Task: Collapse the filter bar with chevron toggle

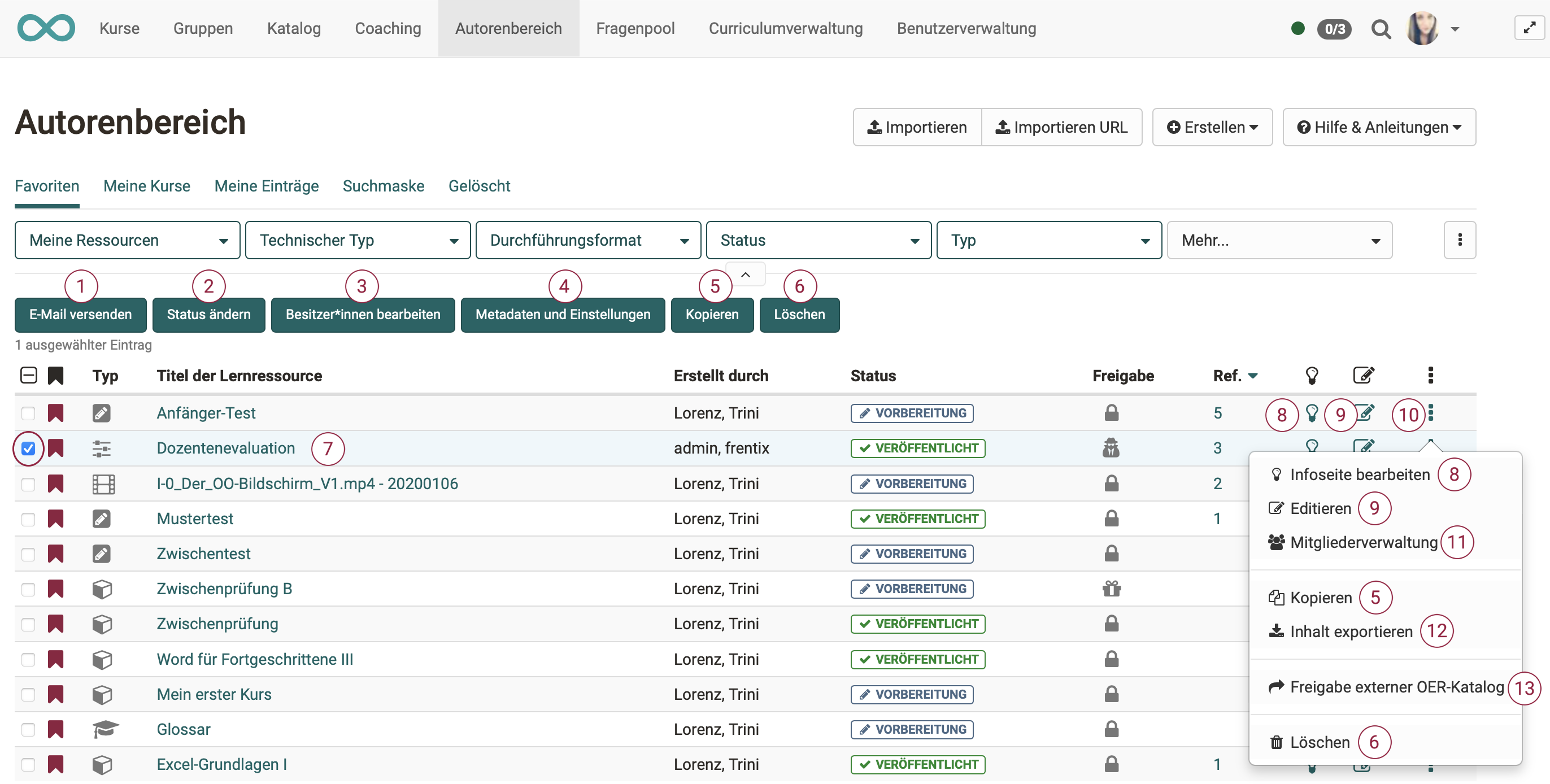Action: 745,275
